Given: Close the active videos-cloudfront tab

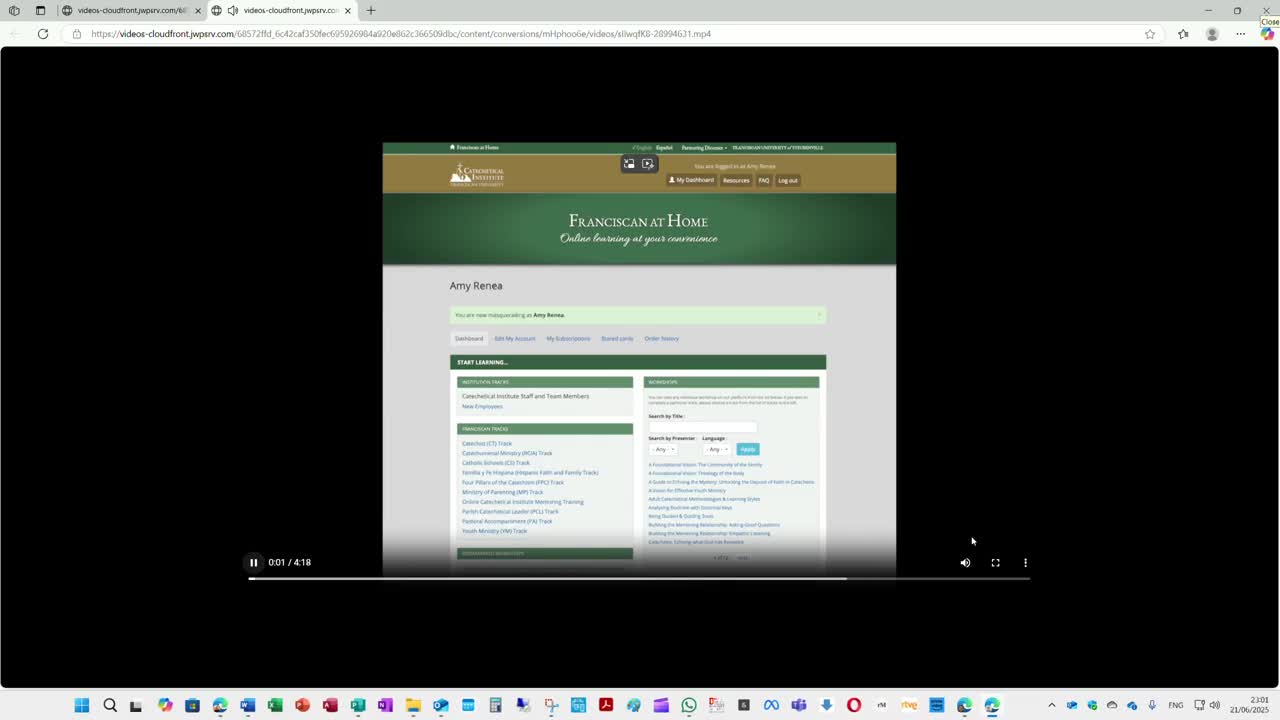Looking at the screenshot, I should (x=348, y=10).
